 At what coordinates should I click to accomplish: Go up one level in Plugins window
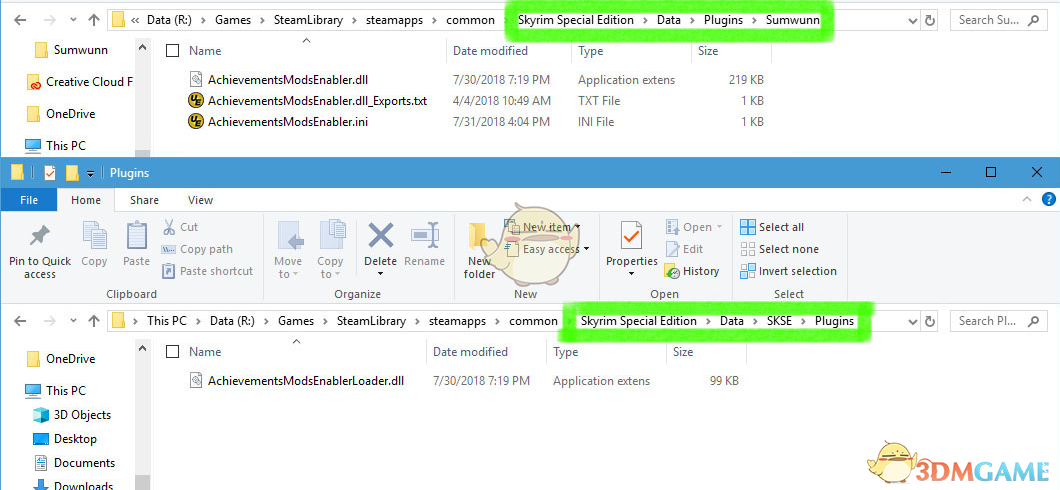(x=93, y=321)
